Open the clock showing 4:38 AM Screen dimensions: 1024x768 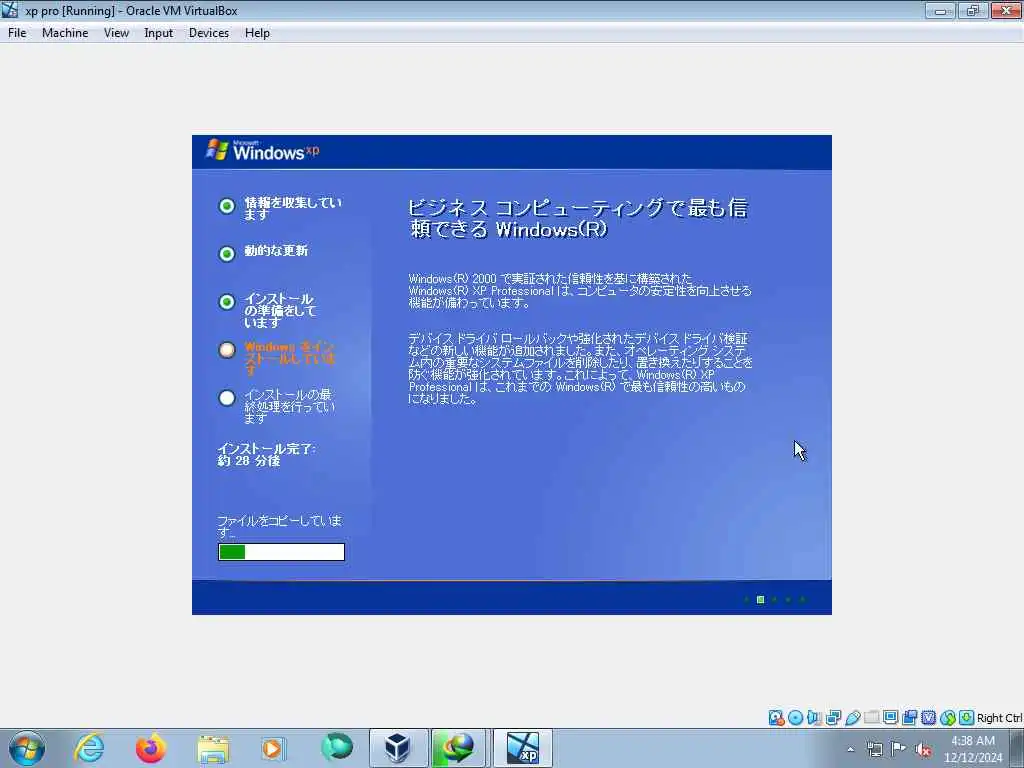pos(972,749)
